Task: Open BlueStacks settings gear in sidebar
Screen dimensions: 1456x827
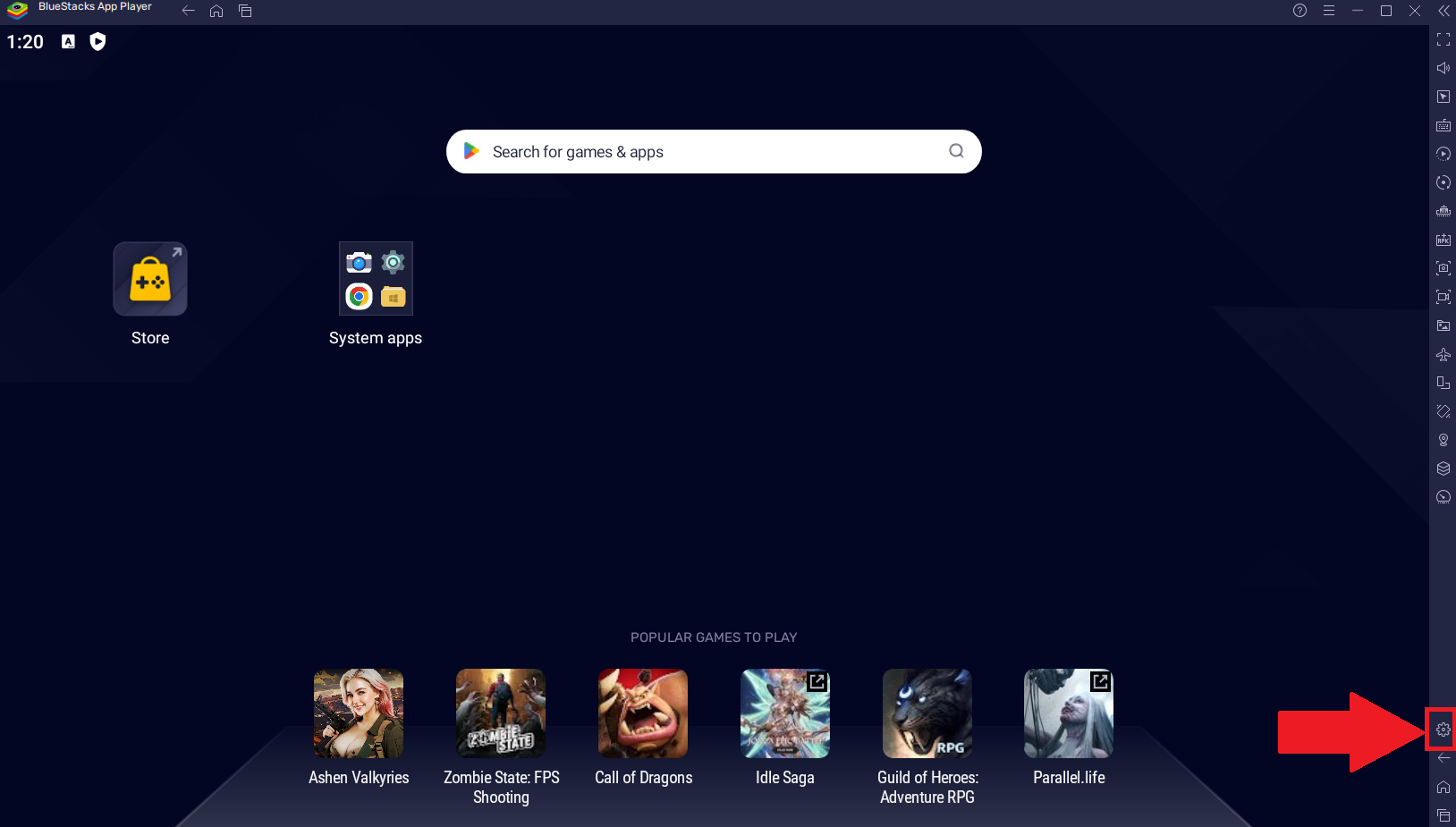Action: pyautogui.click(x=1443, y=730)
